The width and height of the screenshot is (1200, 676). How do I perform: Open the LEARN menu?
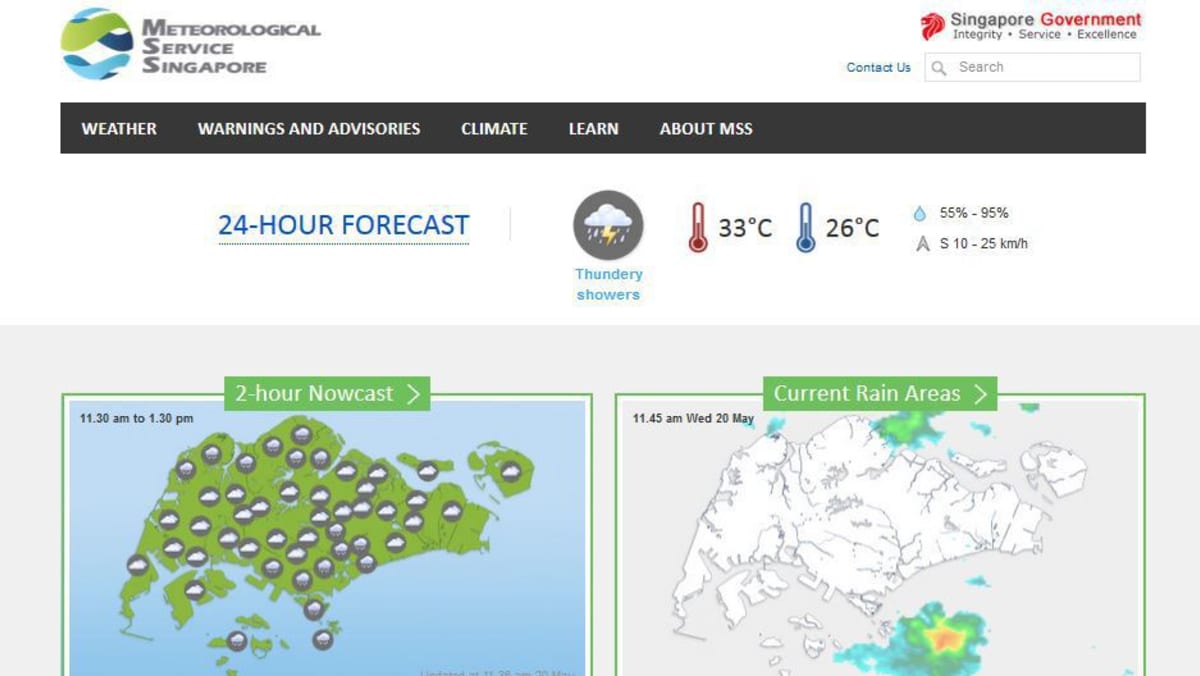pyautogui.click(x=593, y=129)
